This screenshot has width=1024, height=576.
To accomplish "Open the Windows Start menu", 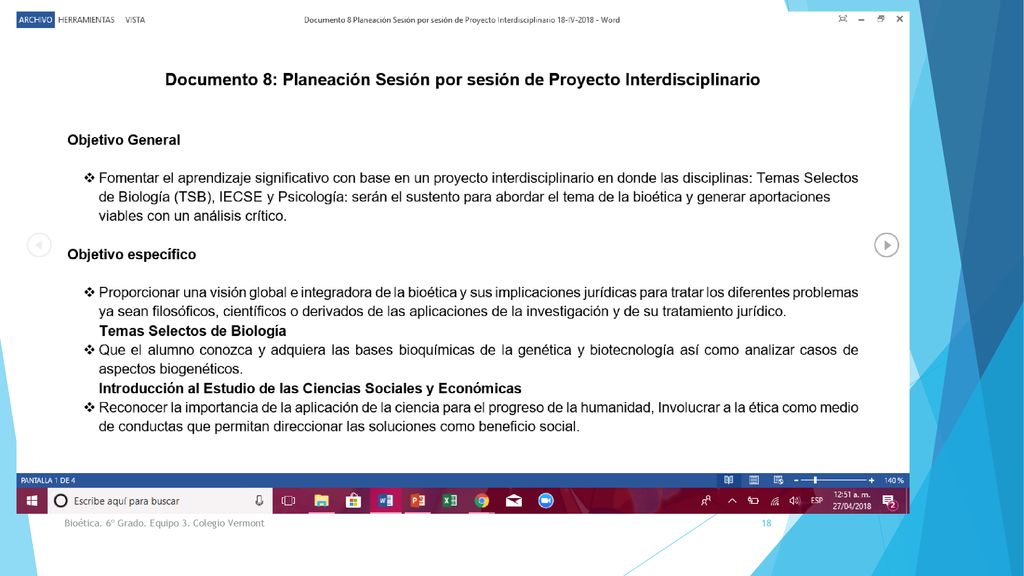I will [31, 501].
